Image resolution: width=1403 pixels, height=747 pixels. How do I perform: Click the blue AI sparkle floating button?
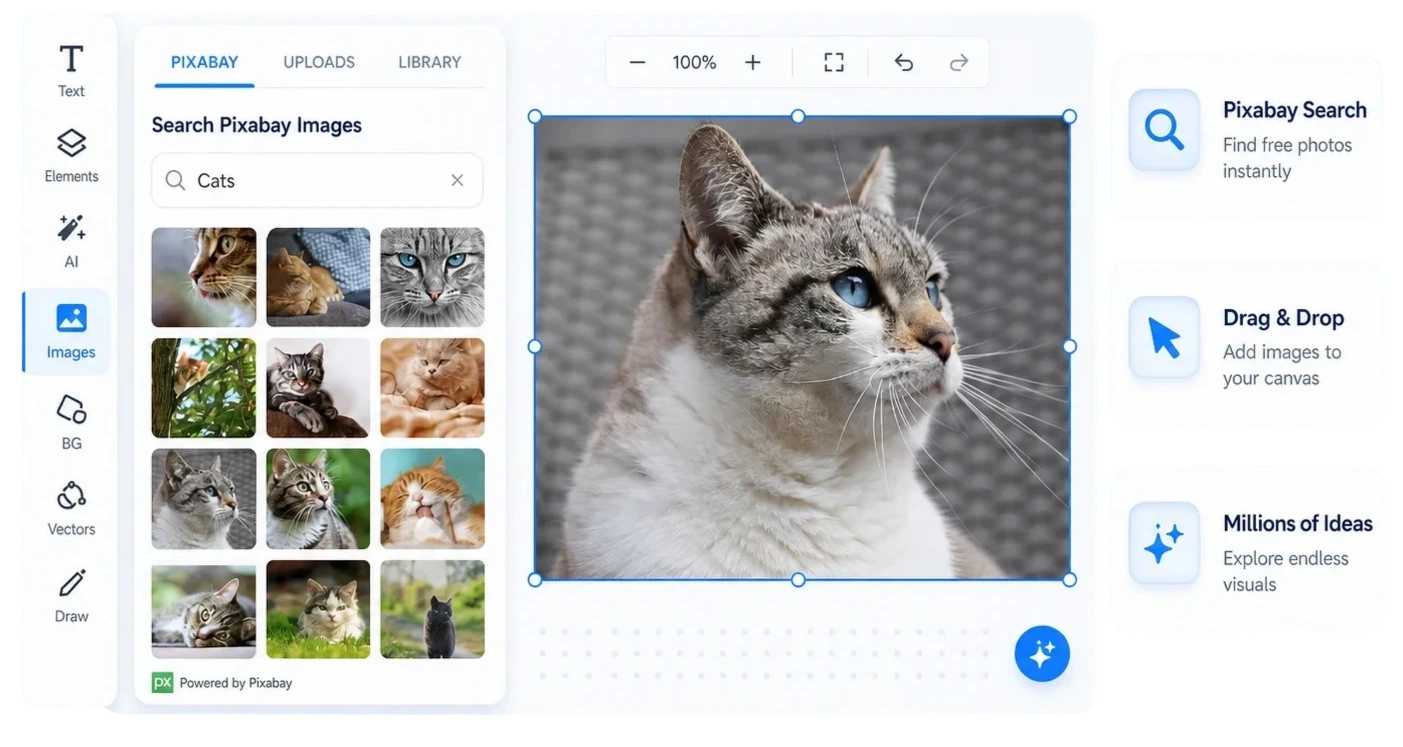(x=1042, y=654)
